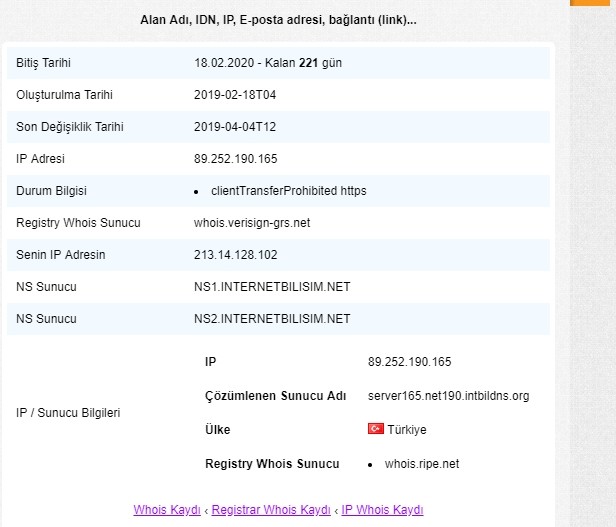Click the Turkish flag icon
The image size is (616, 527).
tap(376, 428)
